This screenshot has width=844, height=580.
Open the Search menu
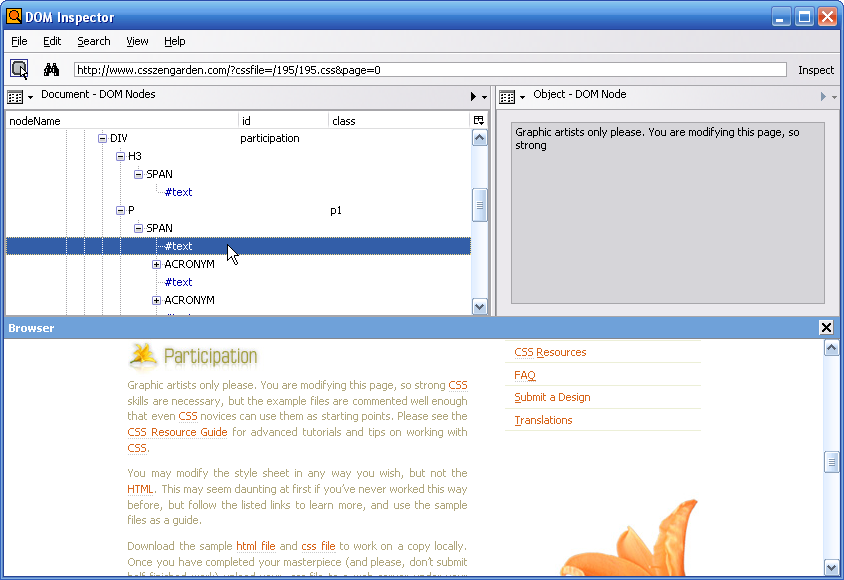(x=93, y=41)
